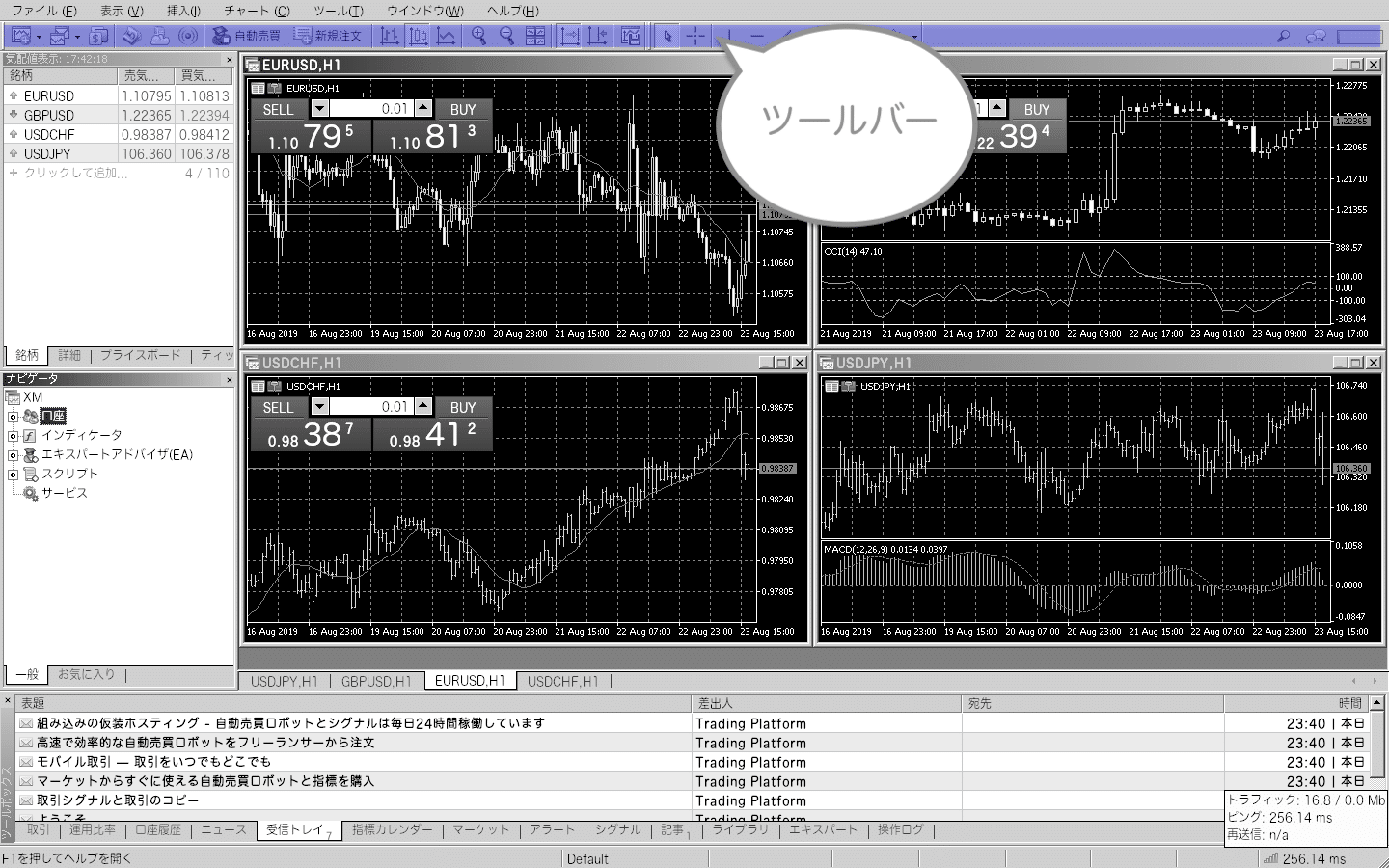Close the Navigator panel
This screenshot has height=868, width=1389.
230,380
